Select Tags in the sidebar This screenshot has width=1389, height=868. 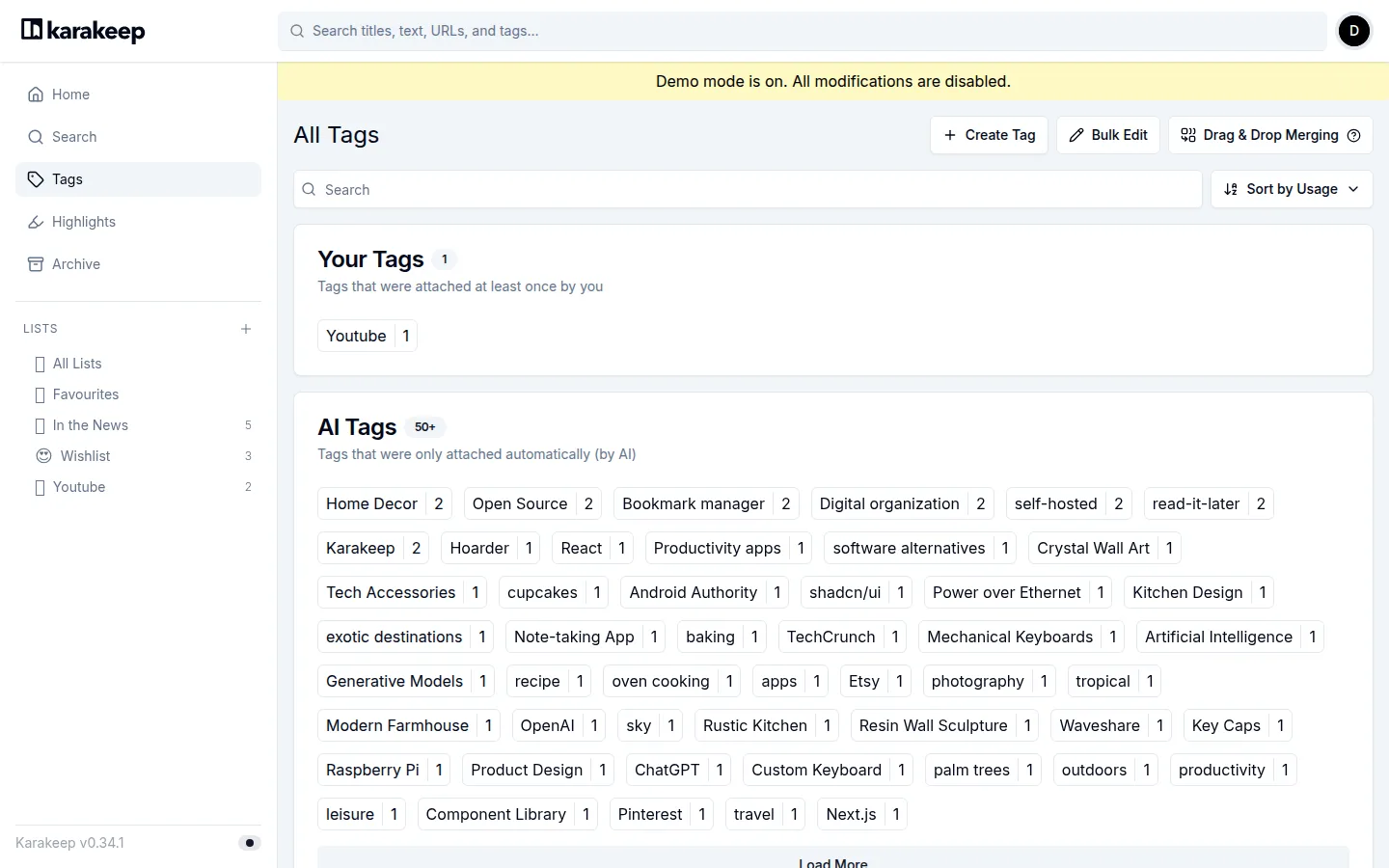pyautogui.click(x=138, y=179)
